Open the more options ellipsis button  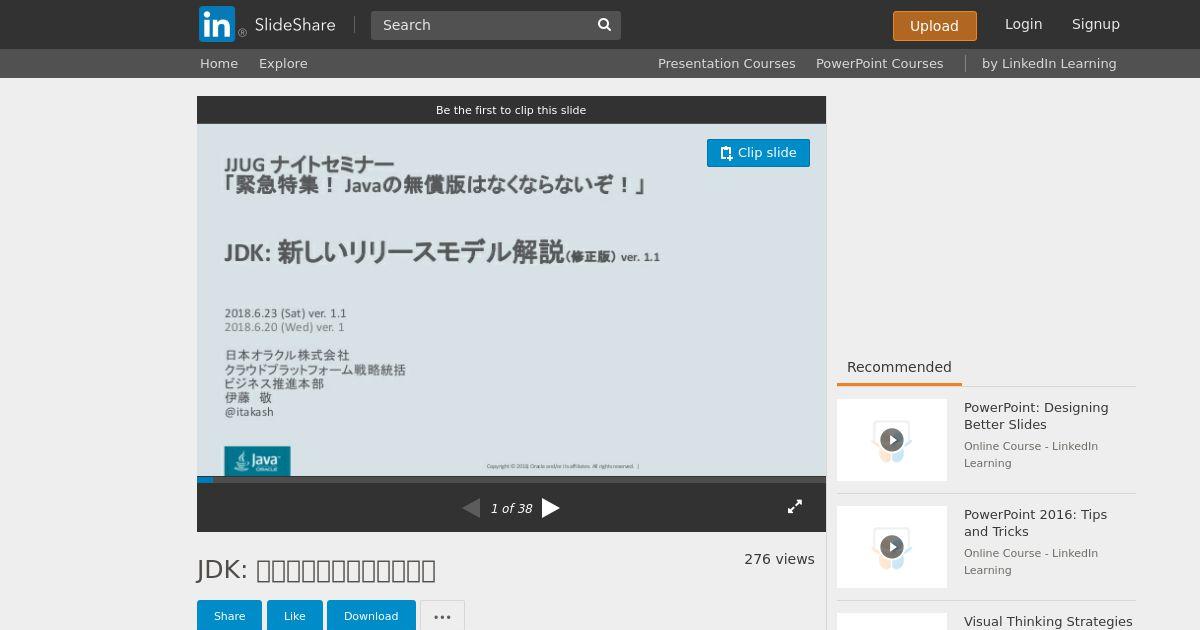pos(442,616)
